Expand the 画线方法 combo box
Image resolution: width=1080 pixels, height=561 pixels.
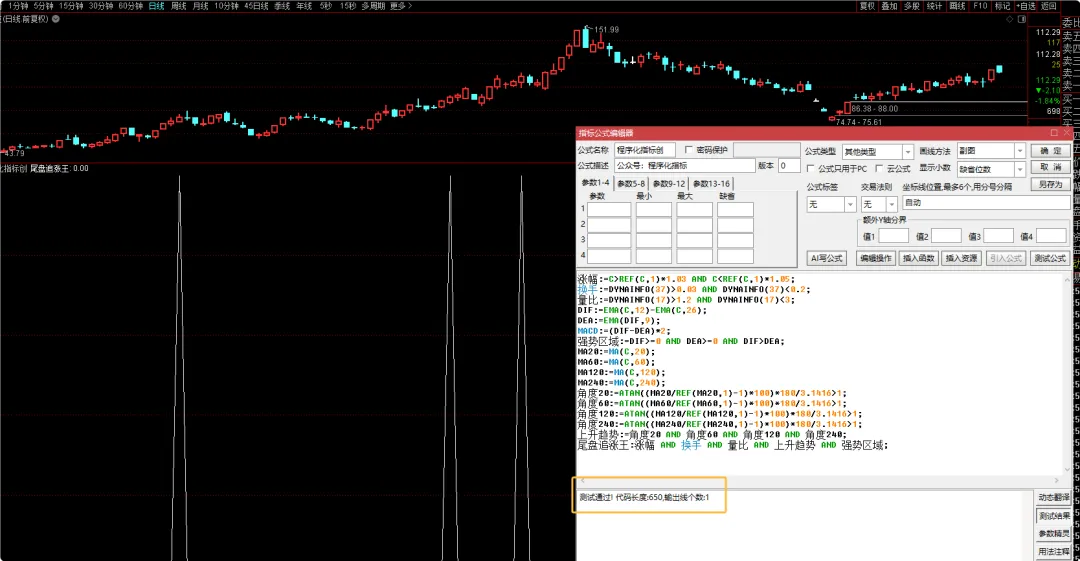point(1020,151)
